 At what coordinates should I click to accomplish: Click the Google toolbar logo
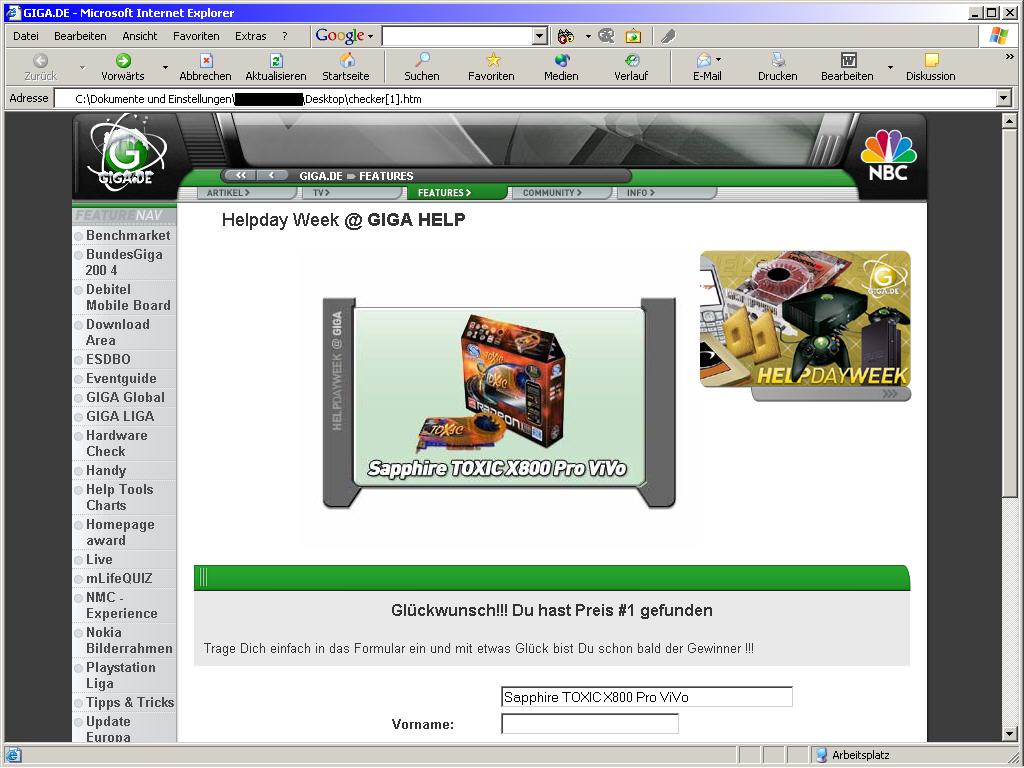pyautogui.click(x=340, y=36)
